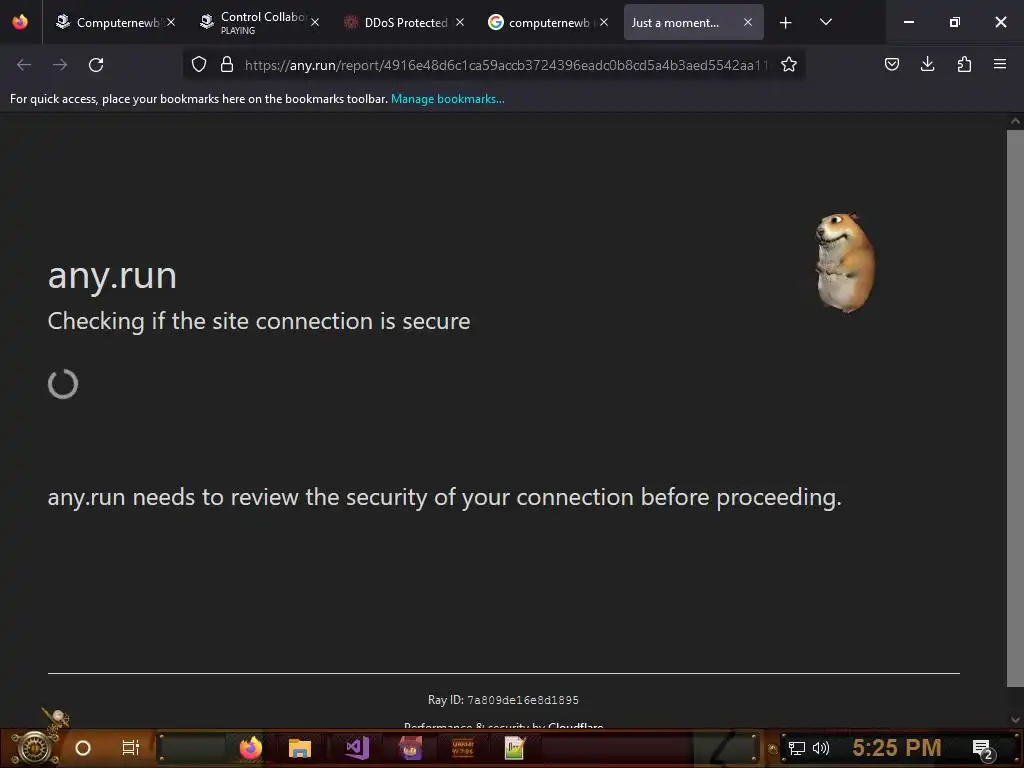Open Visual Studio from the taskbar
The image size is (1024, 768).
coord(357,748)
